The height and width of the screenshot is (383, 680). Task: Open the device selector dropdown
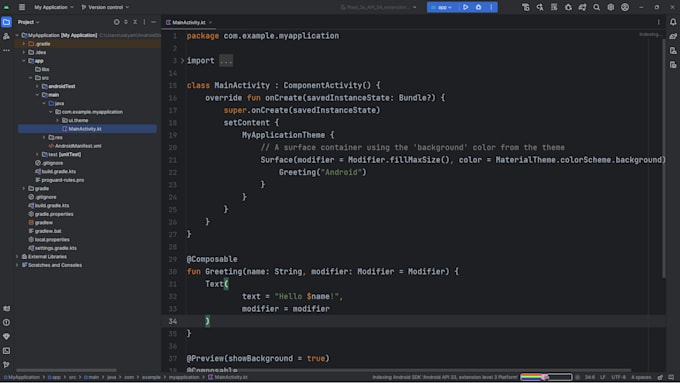coord(379,7)
